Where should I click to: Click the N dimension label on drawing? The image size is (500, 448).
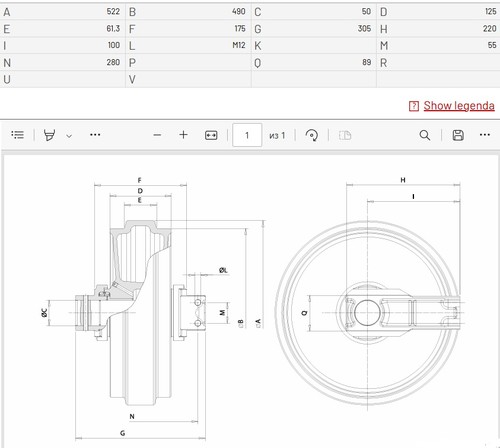pos(132,416)
